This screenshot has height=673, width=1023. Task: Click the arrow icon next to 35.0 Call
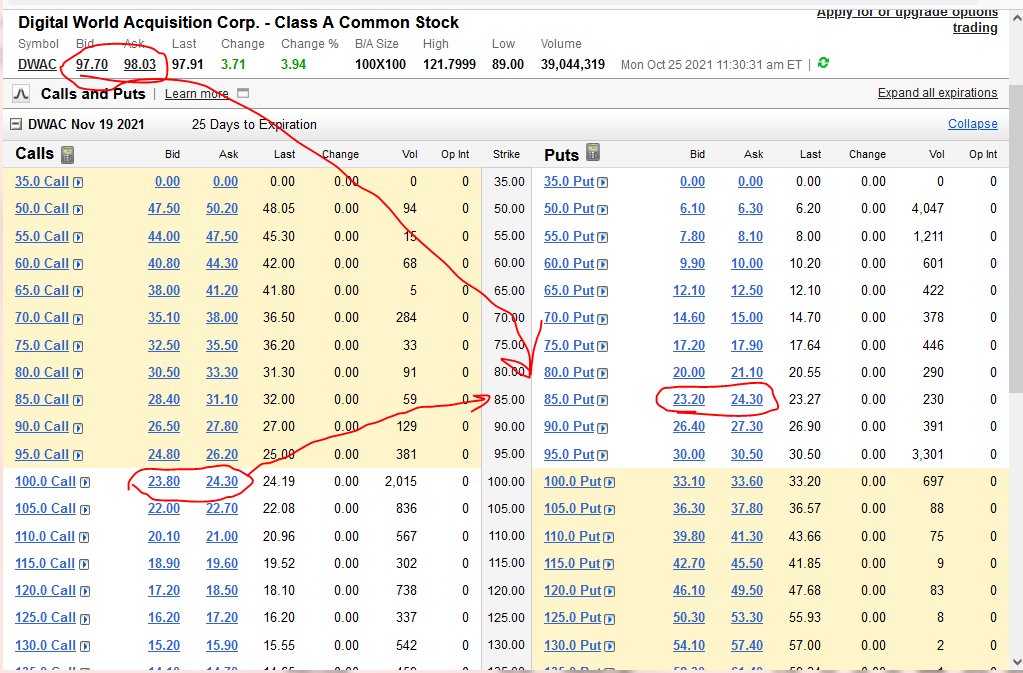[x=78, y=183]
